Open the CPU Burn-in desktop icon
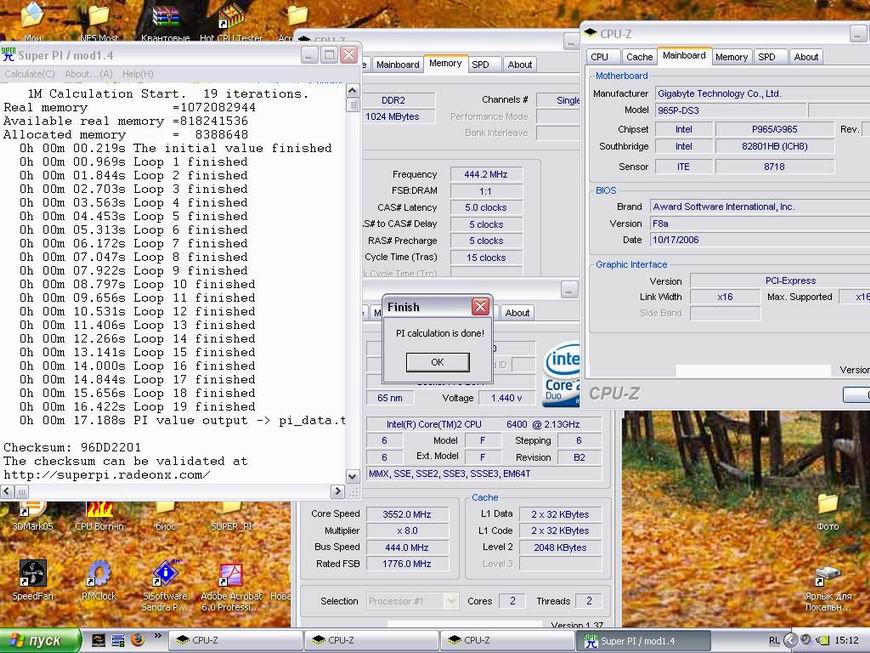Screen dimensions: 870x653 tap(98, 509)
